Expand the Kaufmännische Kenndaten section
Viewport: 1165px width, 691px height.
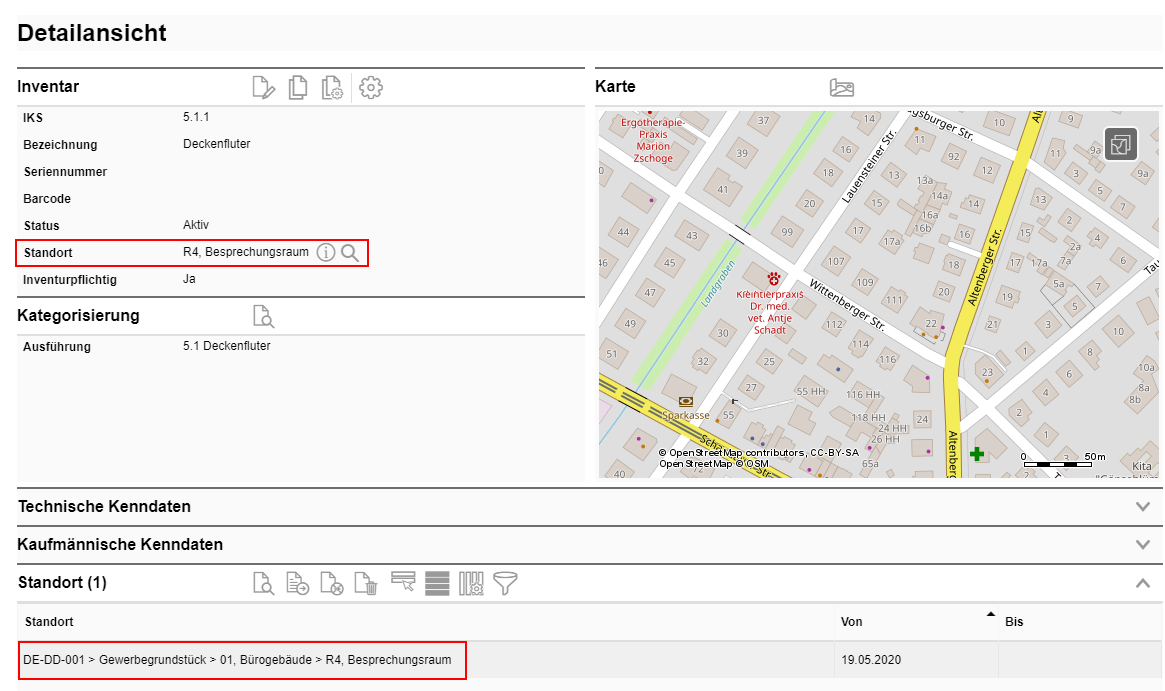point(1144,545)
